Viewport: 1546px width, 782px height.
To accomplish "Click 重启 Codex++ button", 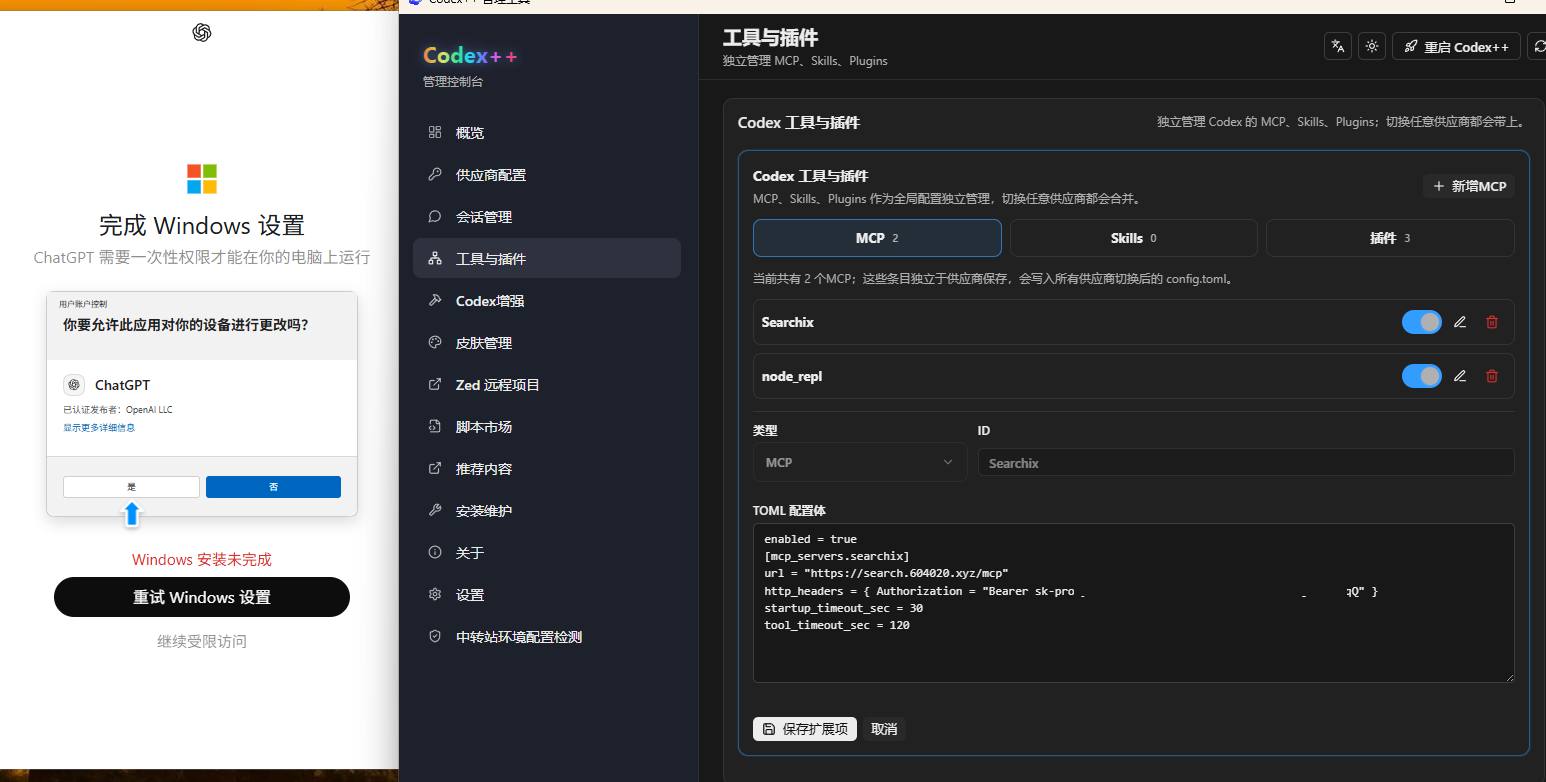I will coord(1456,46).
